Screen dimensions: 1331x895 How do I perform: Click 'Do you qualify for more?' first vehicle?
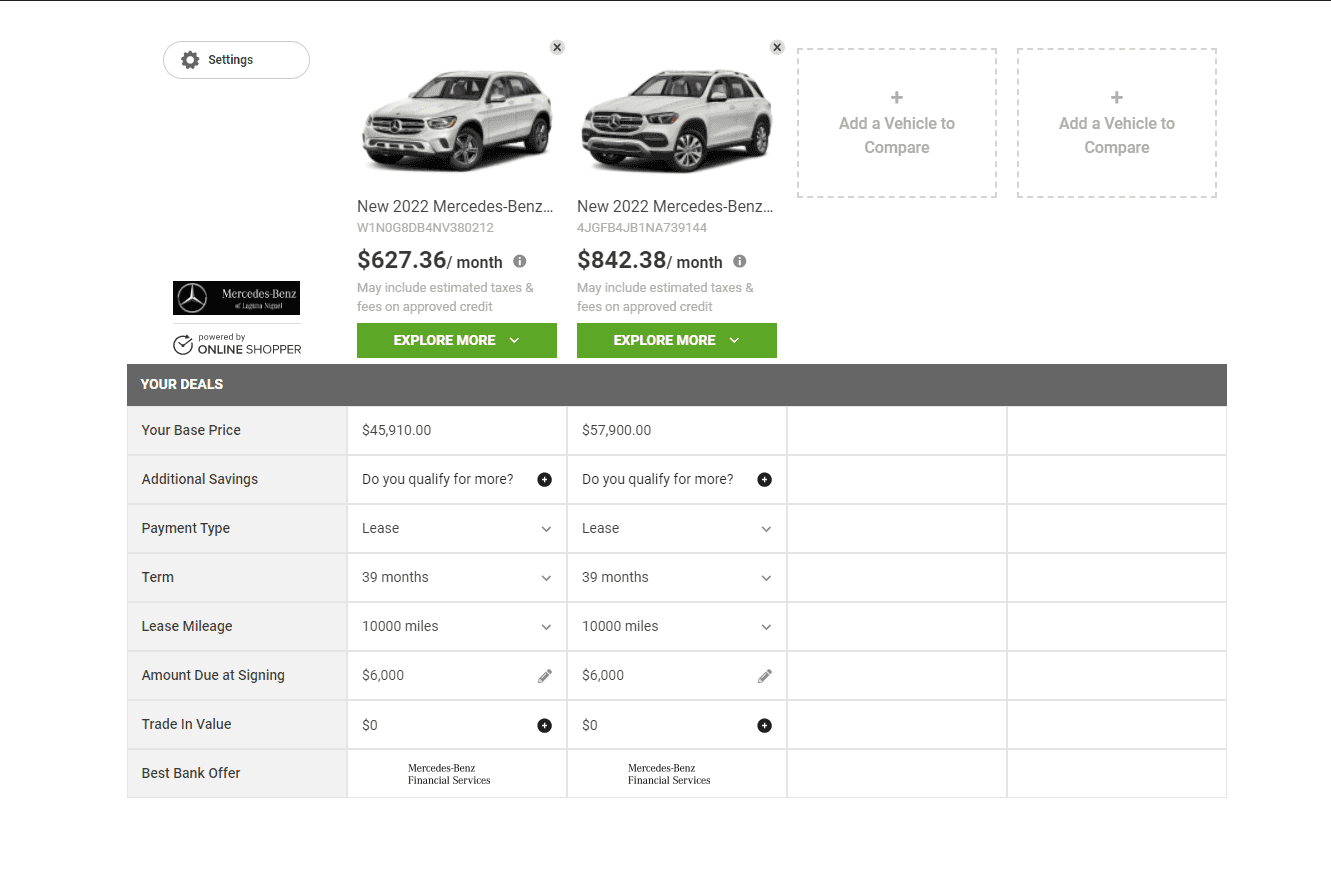(438, 479)
